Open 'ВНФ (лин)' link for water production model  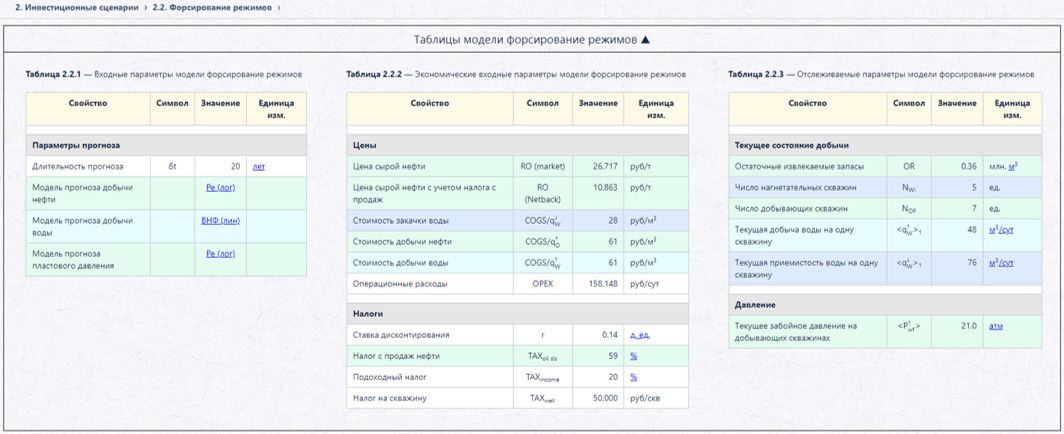(x=221, y=220)
